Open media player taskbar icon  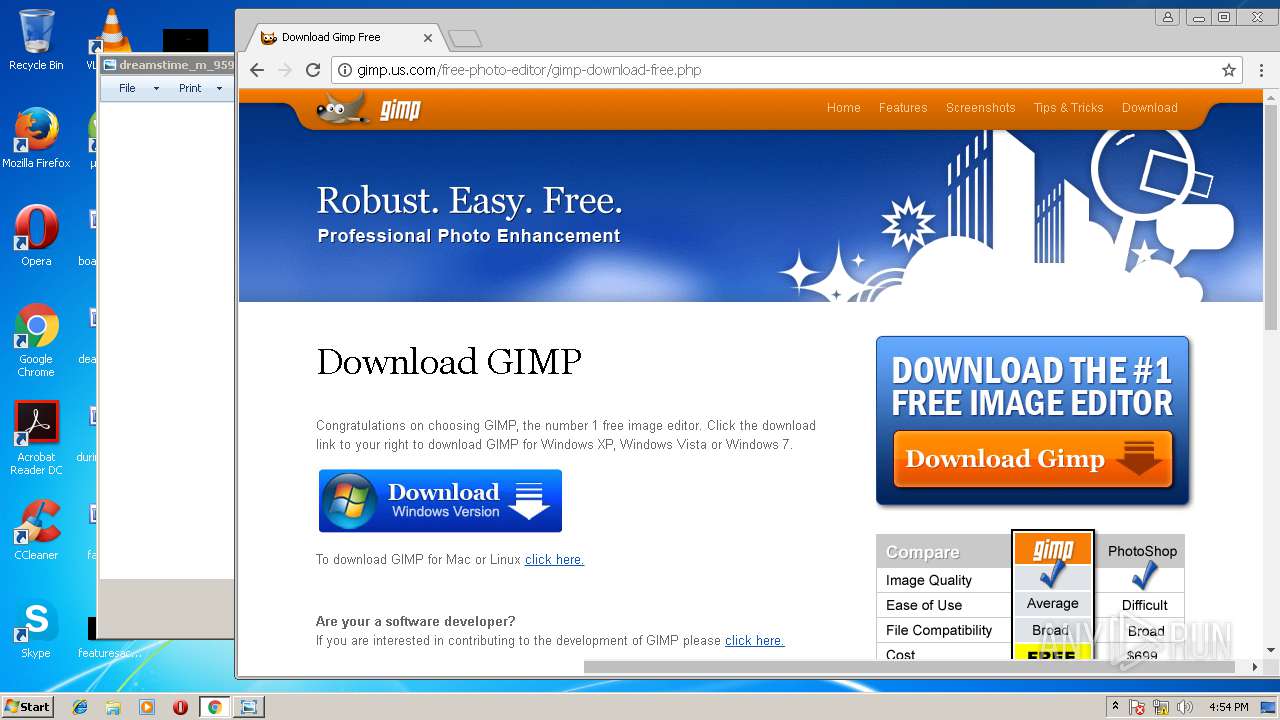click(x=147, y=707)
